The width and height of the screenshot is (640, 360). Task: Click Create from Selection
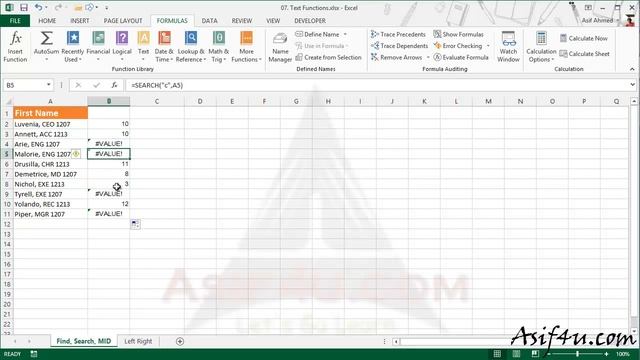329,58
